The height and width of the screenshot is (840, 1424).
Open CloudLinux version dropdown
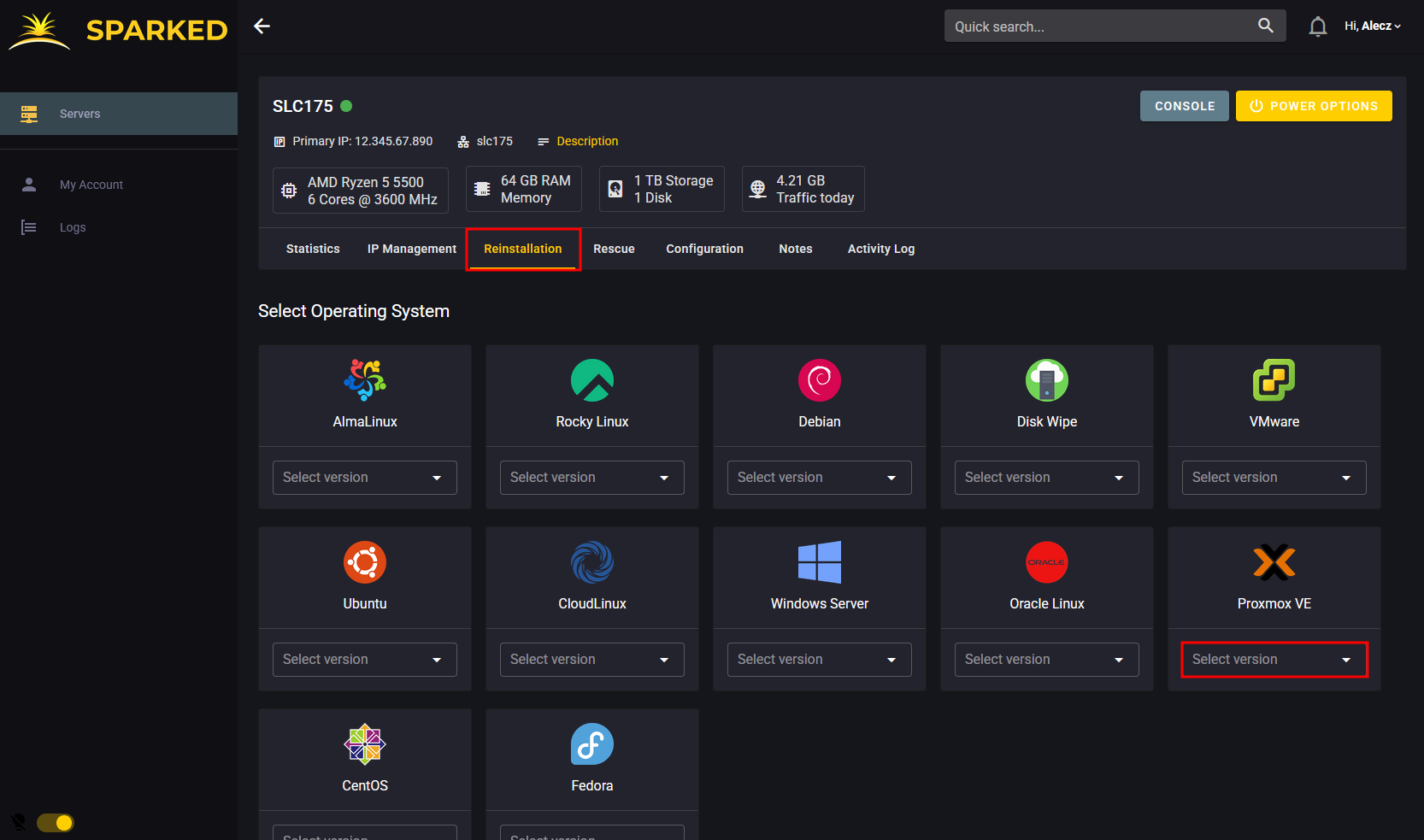(x=592, y=660)
